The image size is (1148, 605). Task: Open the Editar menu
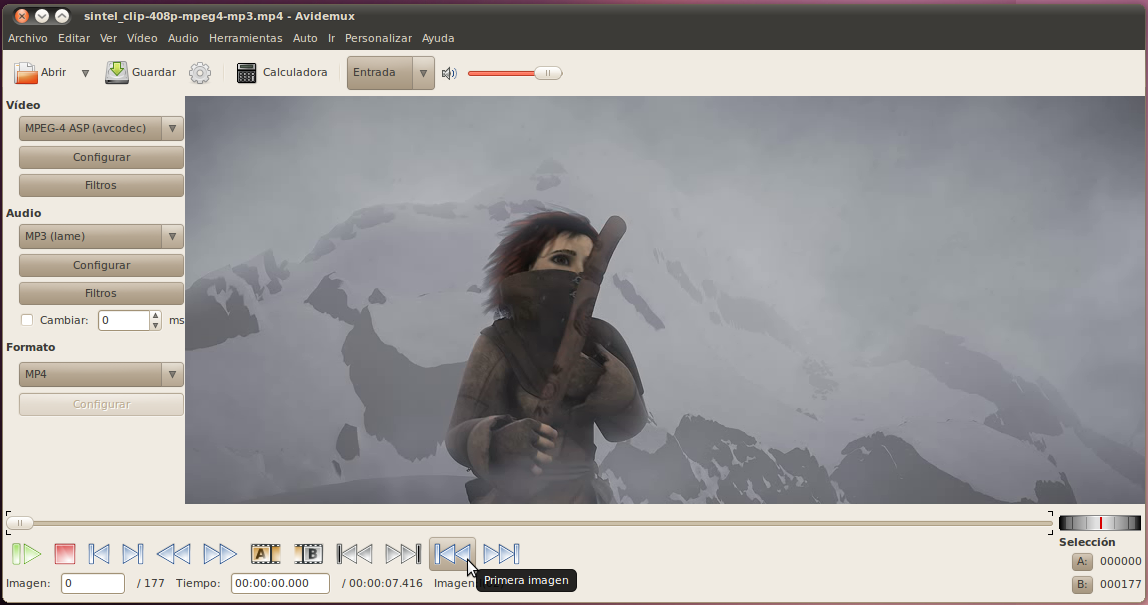click(x=74, y=38)
